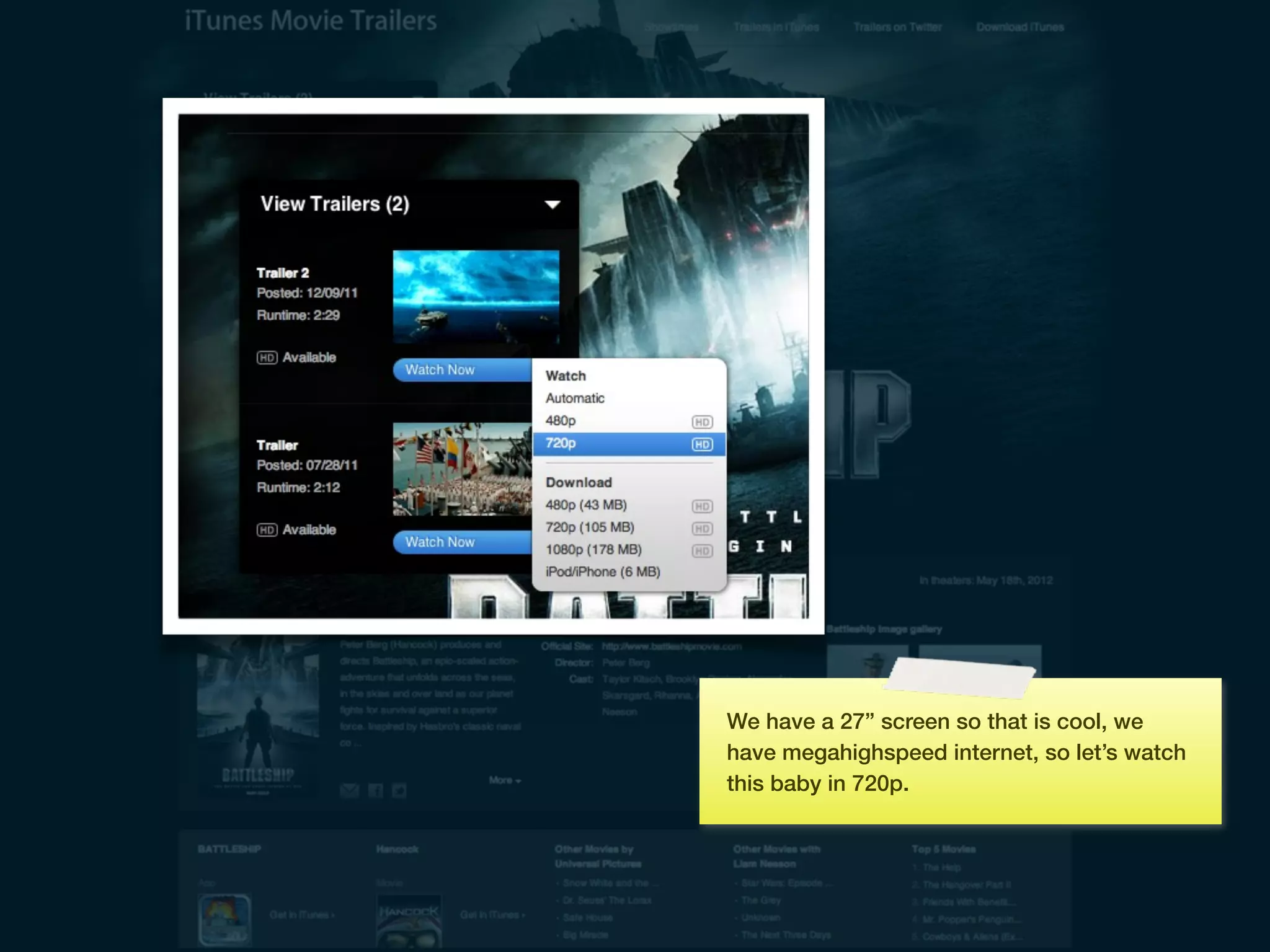Click the HD badge on Watch 720p row
Viewport: 1270px width, 952px height.
tap(702, 444)
